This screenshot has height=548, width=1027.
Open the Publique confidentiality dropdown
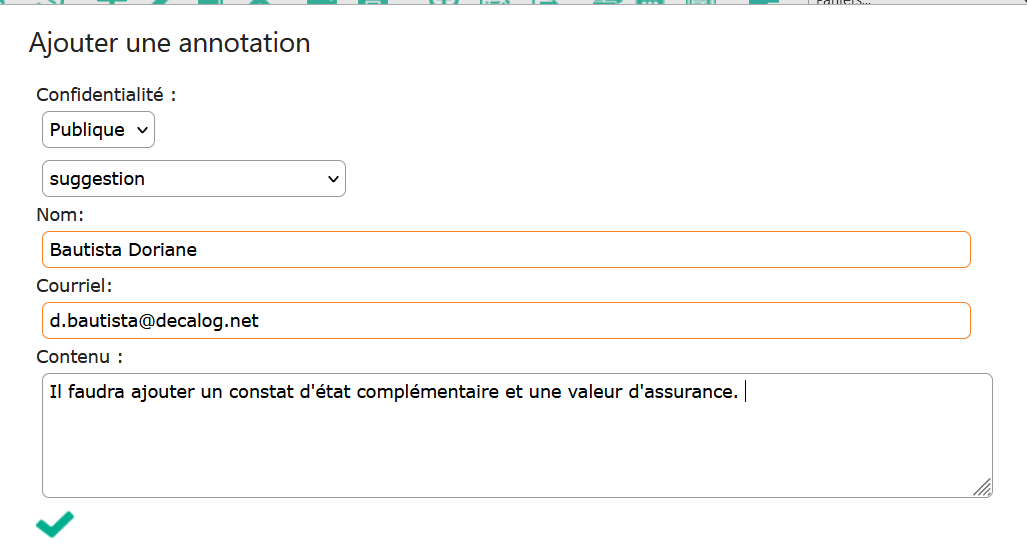tap(98, 130)
